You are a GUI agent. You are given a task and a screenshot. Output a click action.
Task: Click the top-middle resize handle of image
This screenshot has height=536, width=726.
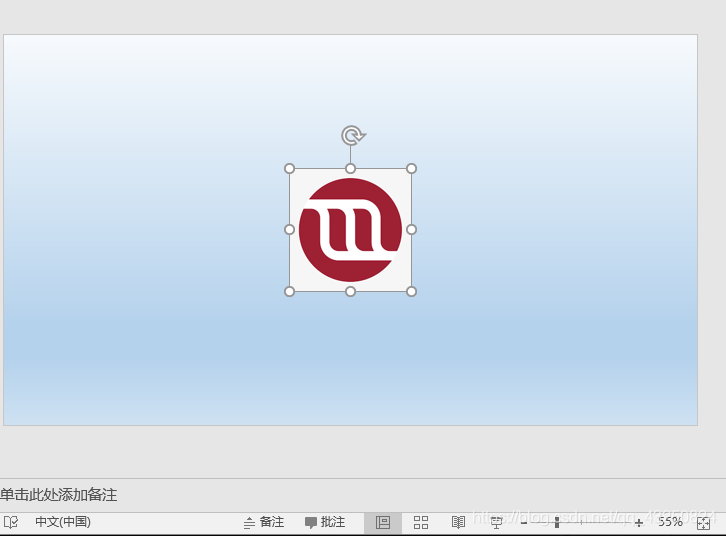(x=350, y=168)
